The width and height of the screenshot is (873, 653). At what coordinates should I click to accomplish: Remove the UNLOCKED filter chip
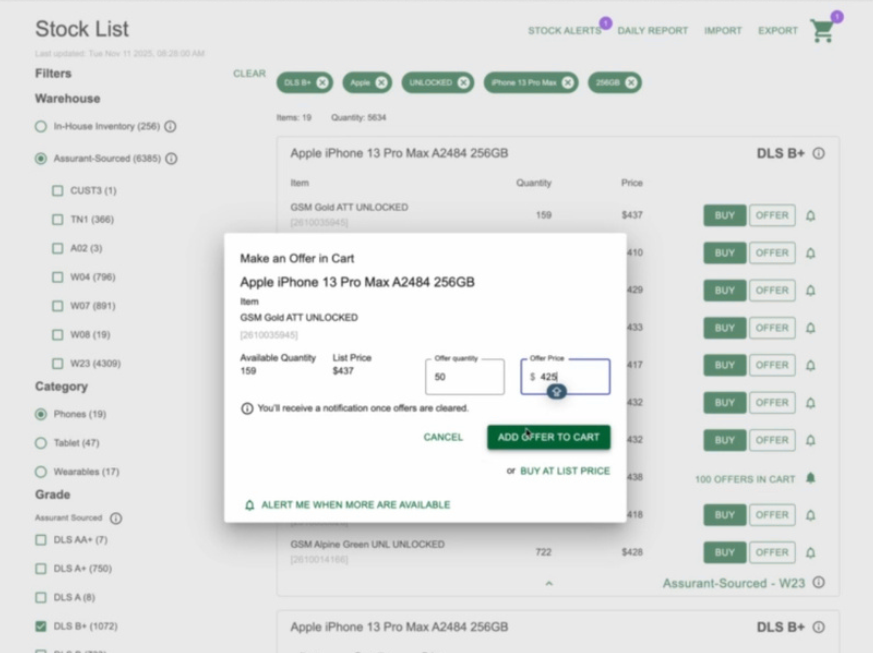[x=463, y=83]
